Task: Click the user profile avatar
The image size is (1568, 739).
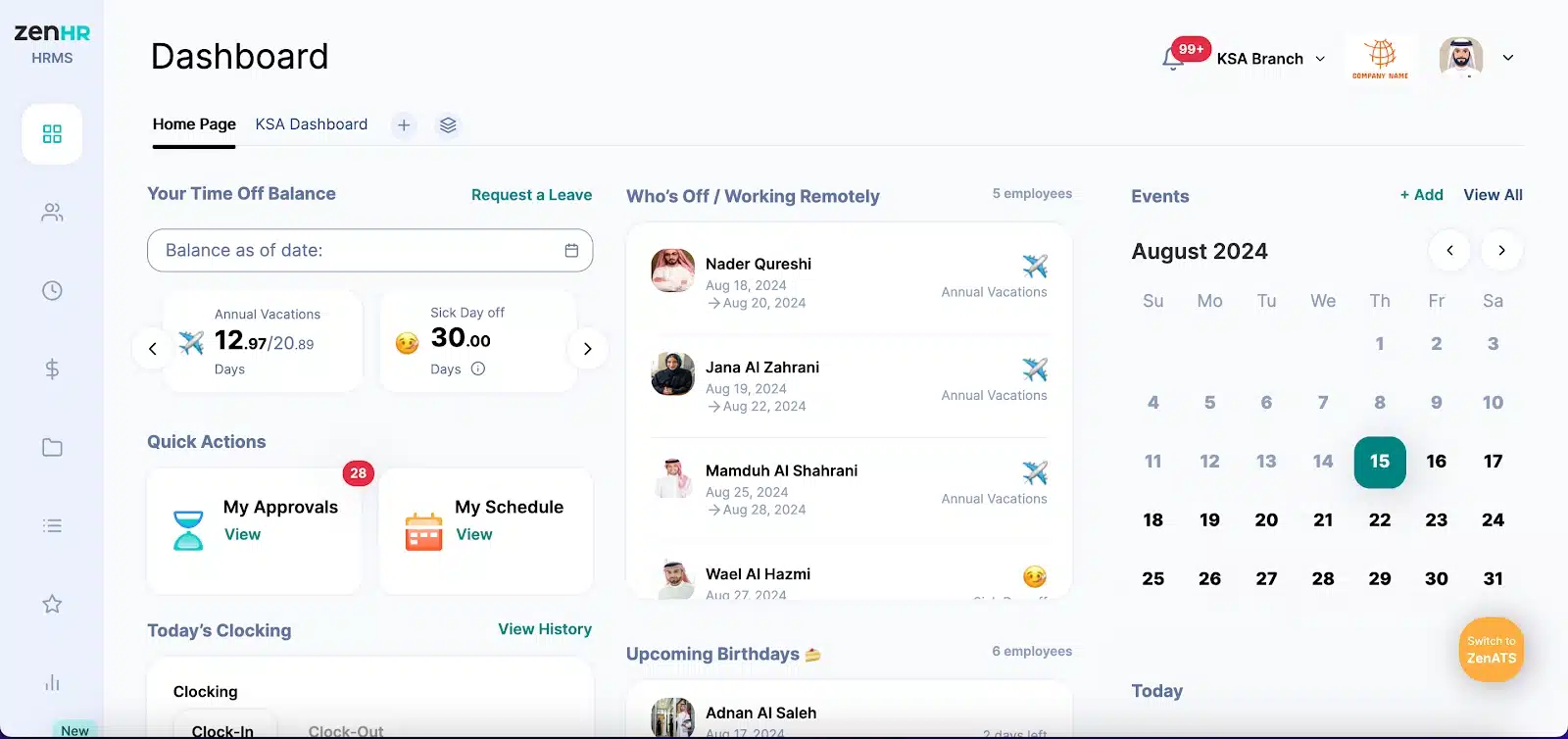Action: coord(1460,58)
